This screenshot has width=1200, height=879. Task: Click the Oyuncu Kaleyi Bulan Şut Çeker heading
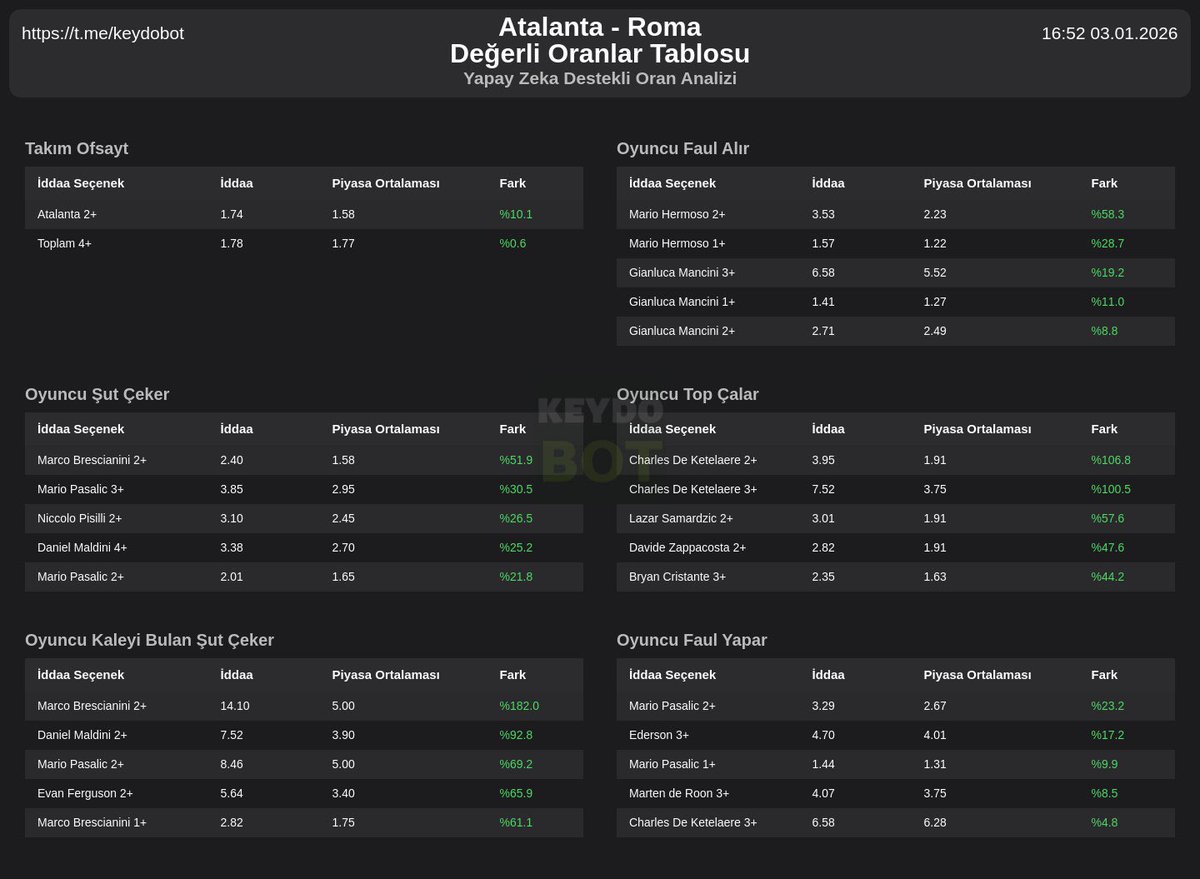pos(149,640)
